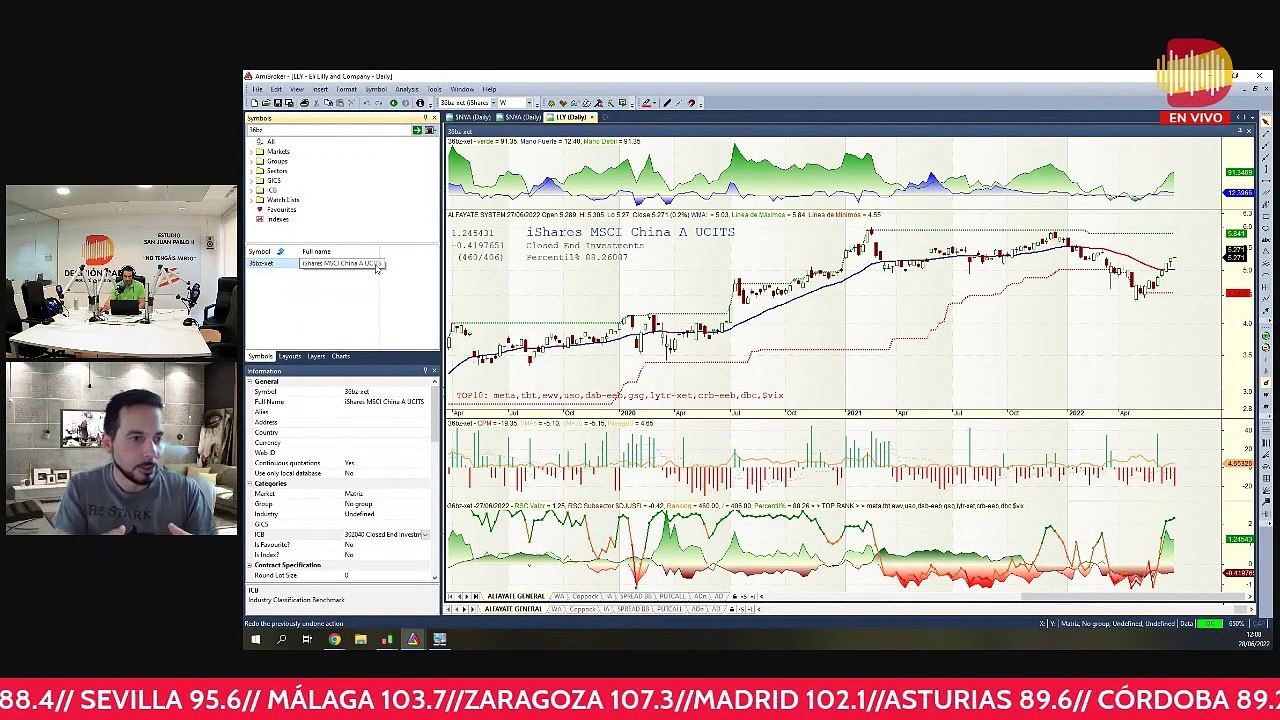Toggle the pin on Information panel
Image resolution: width=1280 pixels, height=720 pixels.
[425, 371]
